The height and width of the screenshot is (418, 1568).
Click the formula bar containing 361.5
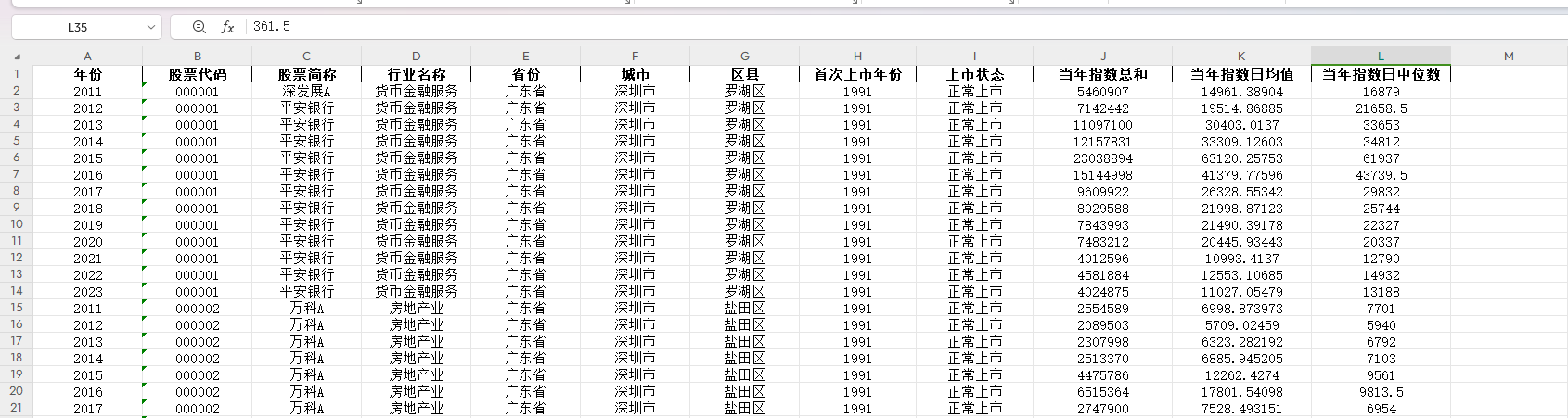tap(905, 27)
